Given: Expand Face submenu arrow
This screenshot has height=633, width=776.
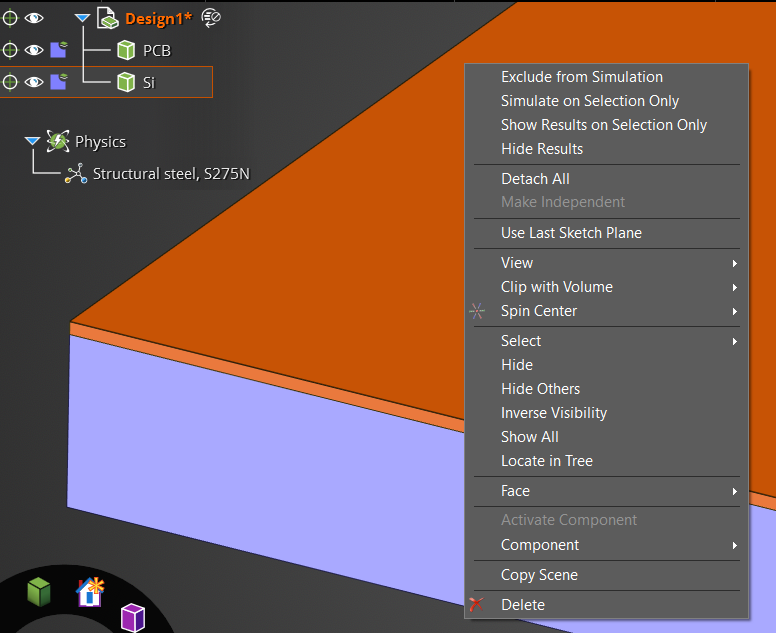Looking at the screenshot, I should 735,491.
